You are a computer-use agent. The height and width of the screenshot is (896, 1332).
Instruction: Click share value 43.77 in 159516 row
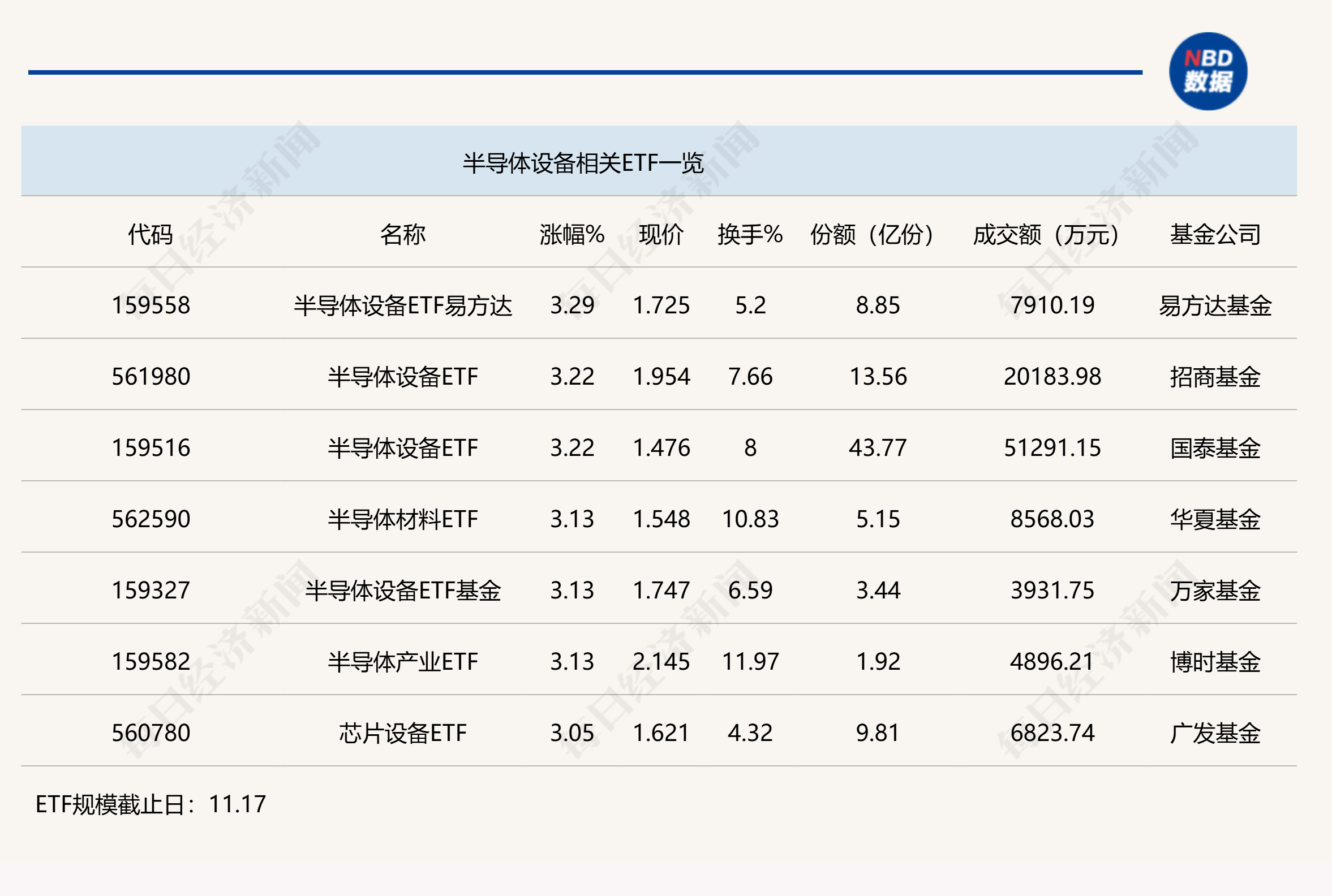878,448
